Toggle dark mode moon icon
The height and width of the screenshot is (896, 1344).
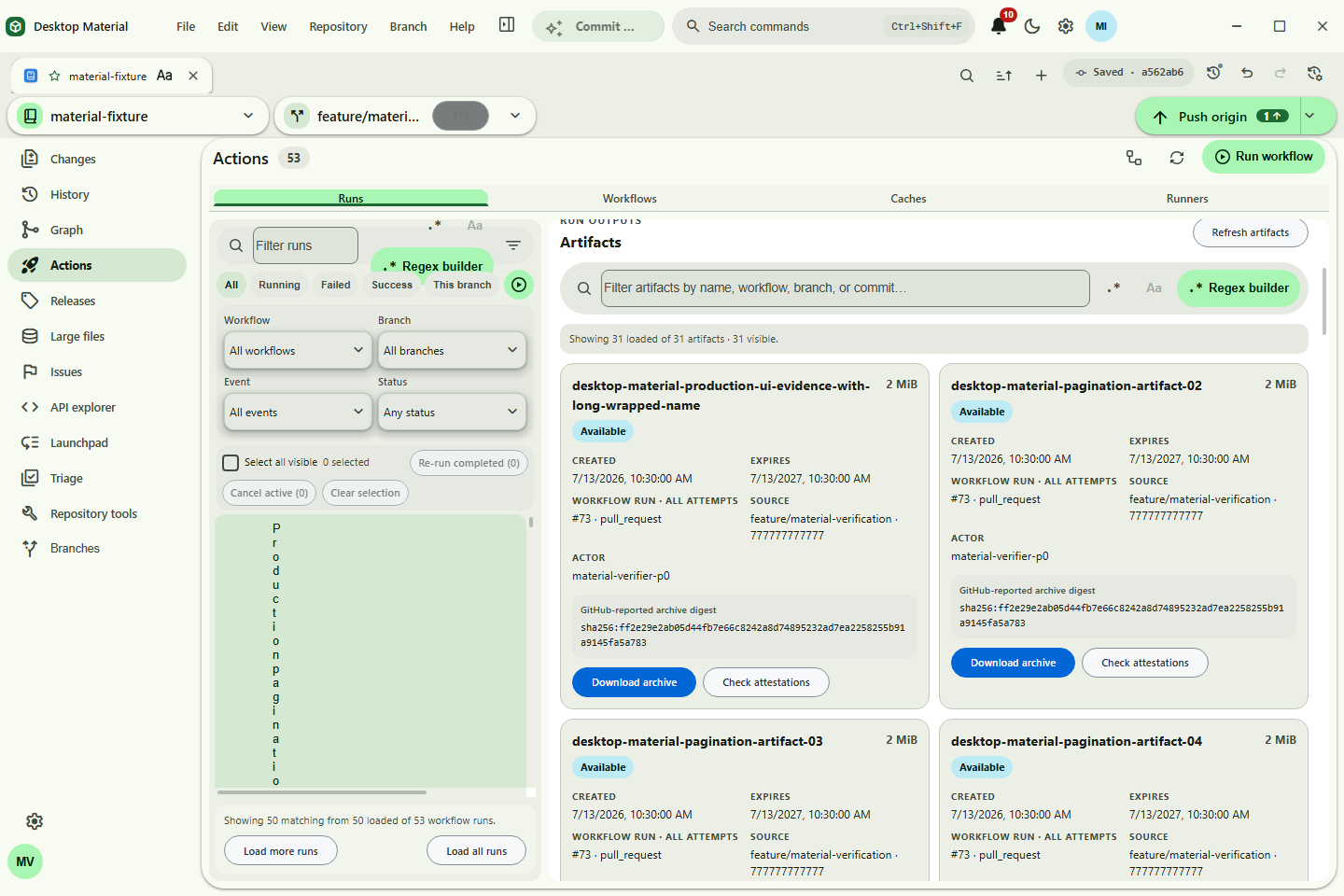coord(1032,26)
